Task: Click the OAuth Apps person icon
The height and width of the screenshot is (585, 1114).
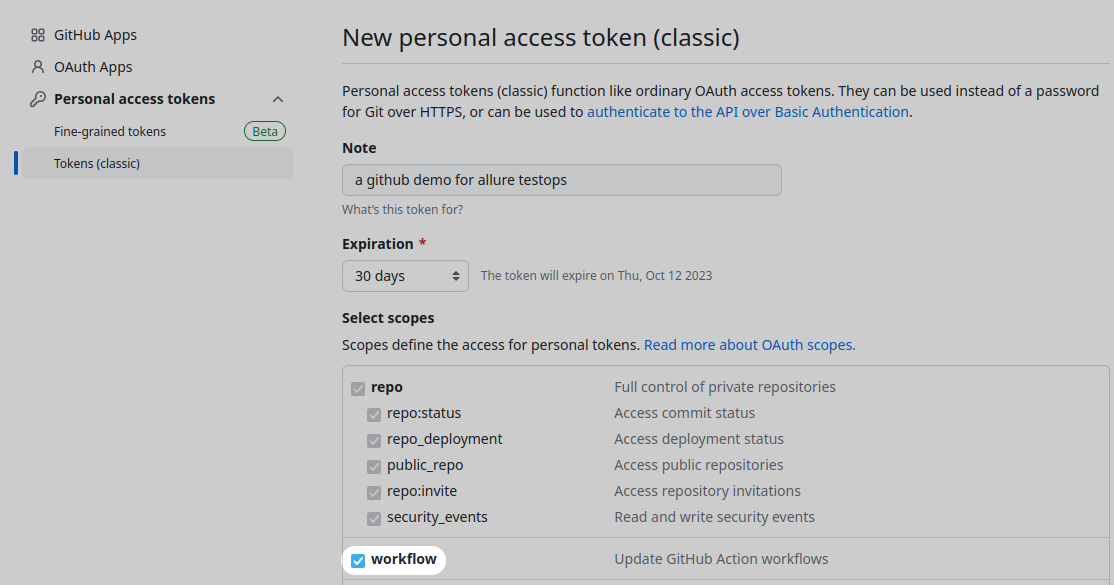Action: pos(37,66)
